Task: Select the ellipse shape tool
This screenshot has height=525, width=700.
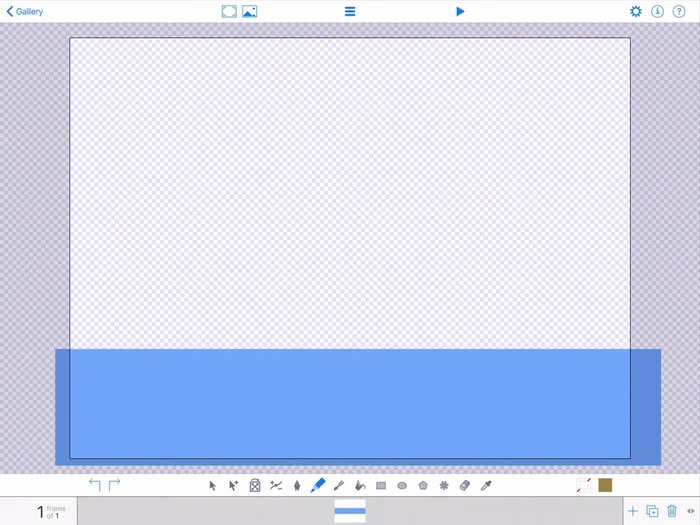Action: [x=402, y=486]
